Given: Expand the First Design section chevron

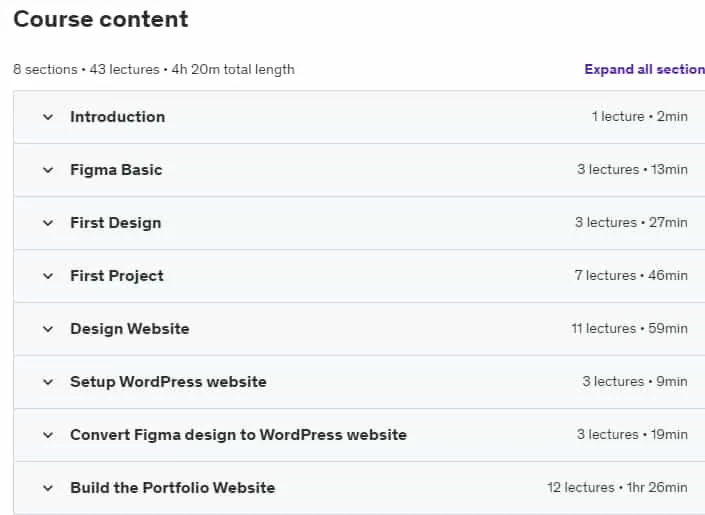Looking at the screenshot, I should 48,224.
